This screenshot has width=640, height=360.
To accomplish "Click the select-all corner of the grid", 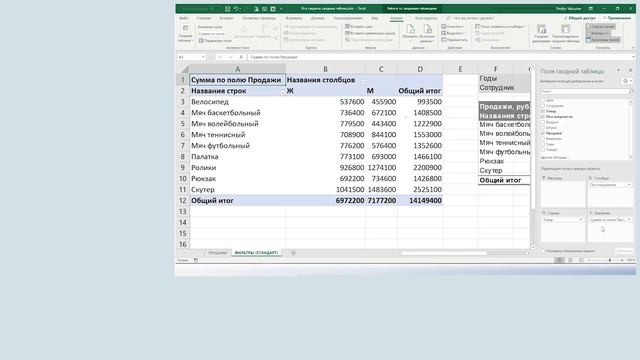I will 184,69.
